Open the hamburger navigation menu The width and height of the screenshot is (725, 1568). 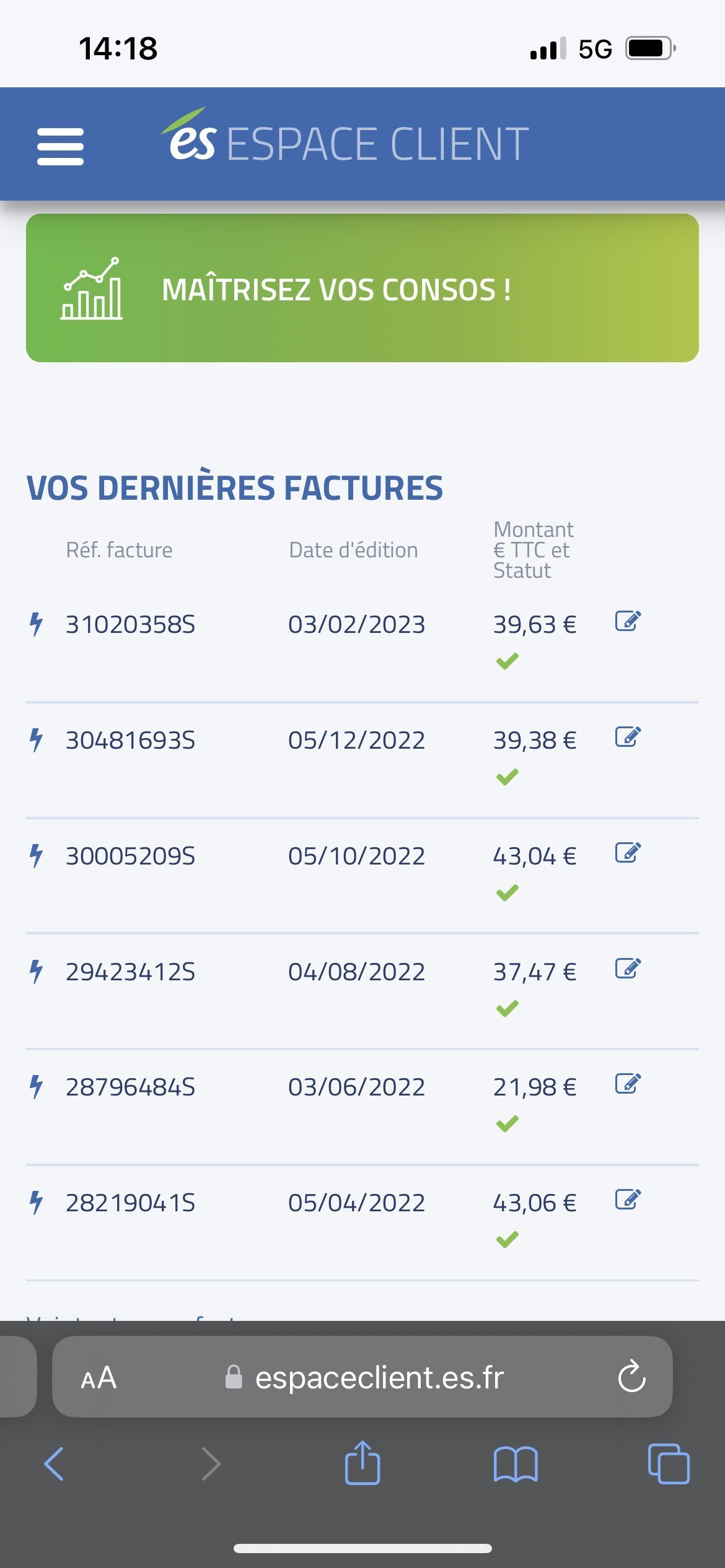click(x=60, y=147)
